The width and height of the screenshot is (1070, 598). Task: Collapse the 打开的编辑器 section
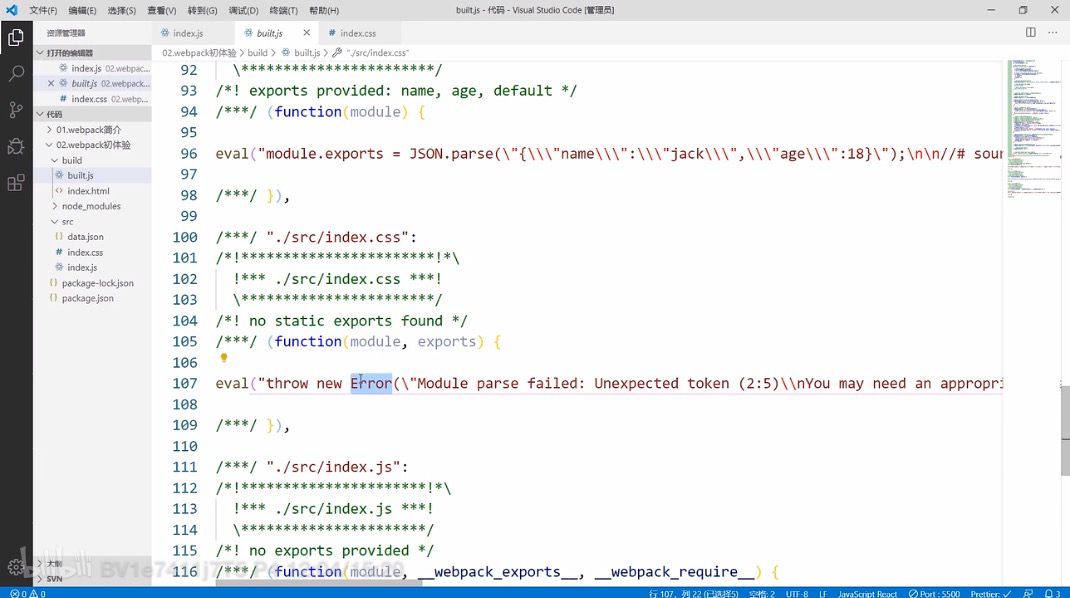click(92, 53)
